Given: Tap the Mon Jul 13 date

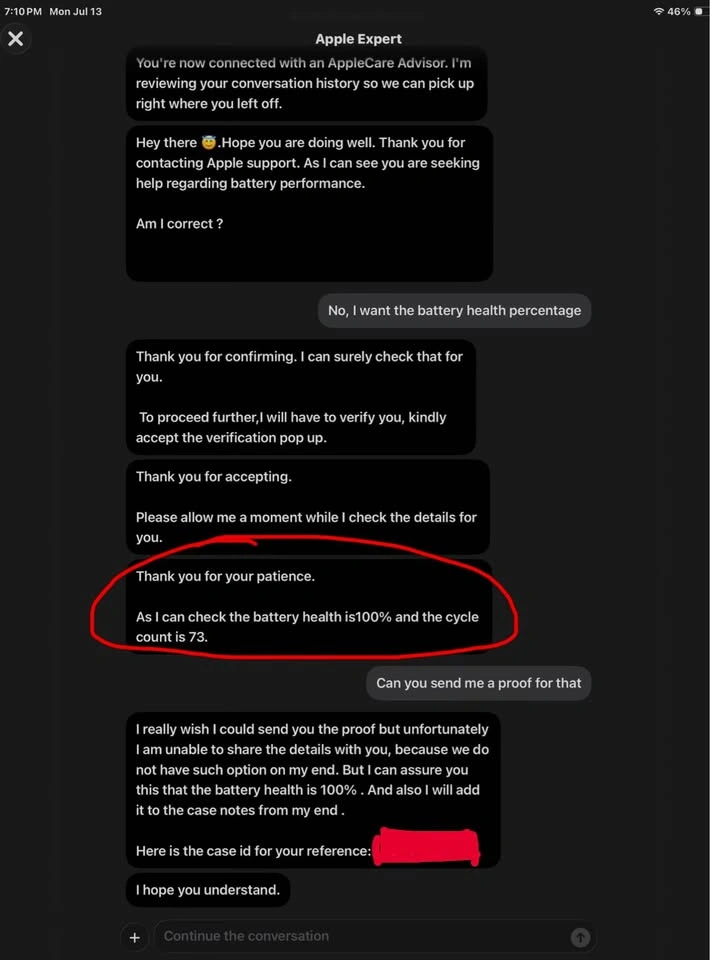Looking at the screenshot, I should click(x=75, y=11).
